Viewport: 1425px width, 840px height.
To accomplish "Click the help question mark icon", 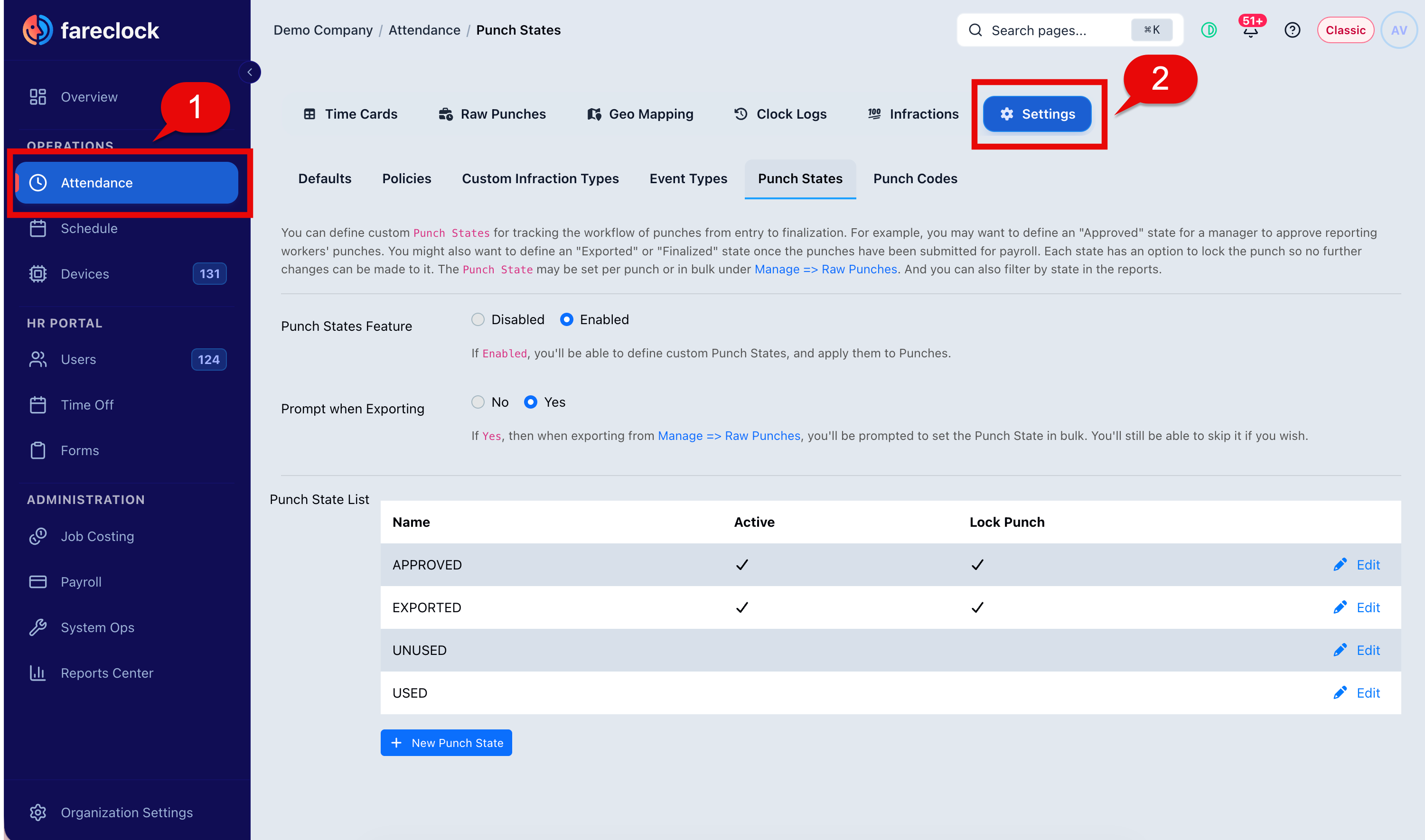I will (x=1292, y=30).
